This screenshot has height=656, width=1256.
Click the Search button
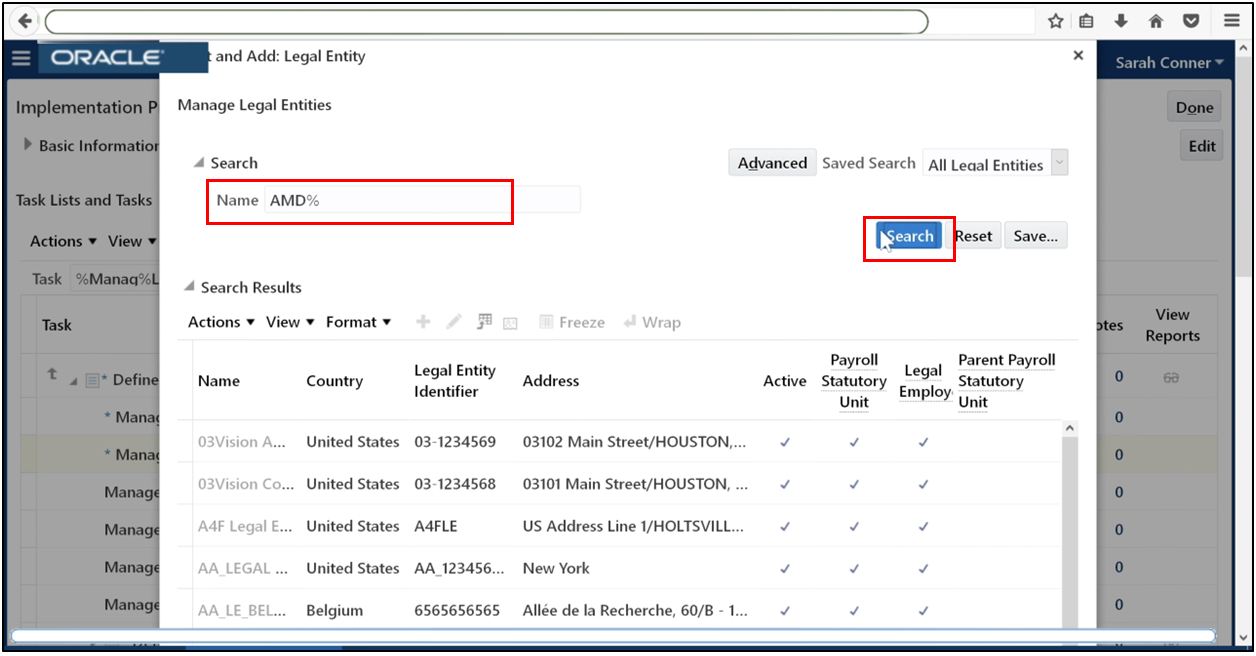908,235
